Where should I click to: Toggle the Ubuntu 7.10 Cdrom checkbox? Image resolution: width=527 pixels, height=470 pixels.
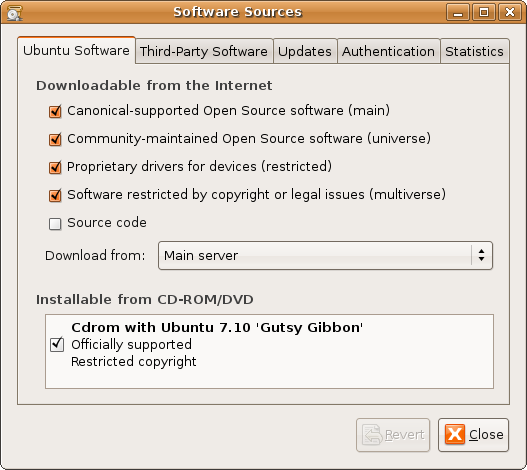coord(57,344)
